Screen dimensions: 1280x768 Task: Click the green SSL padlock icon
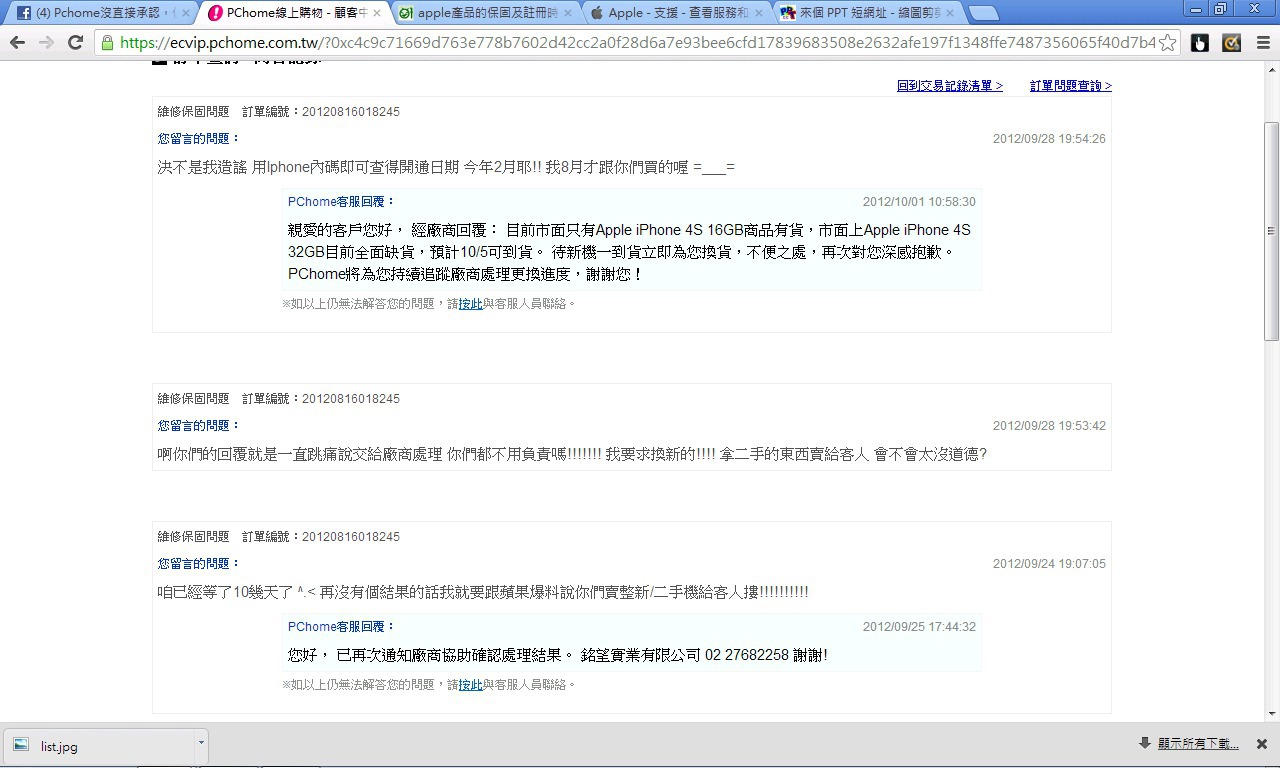coord(108,43)
